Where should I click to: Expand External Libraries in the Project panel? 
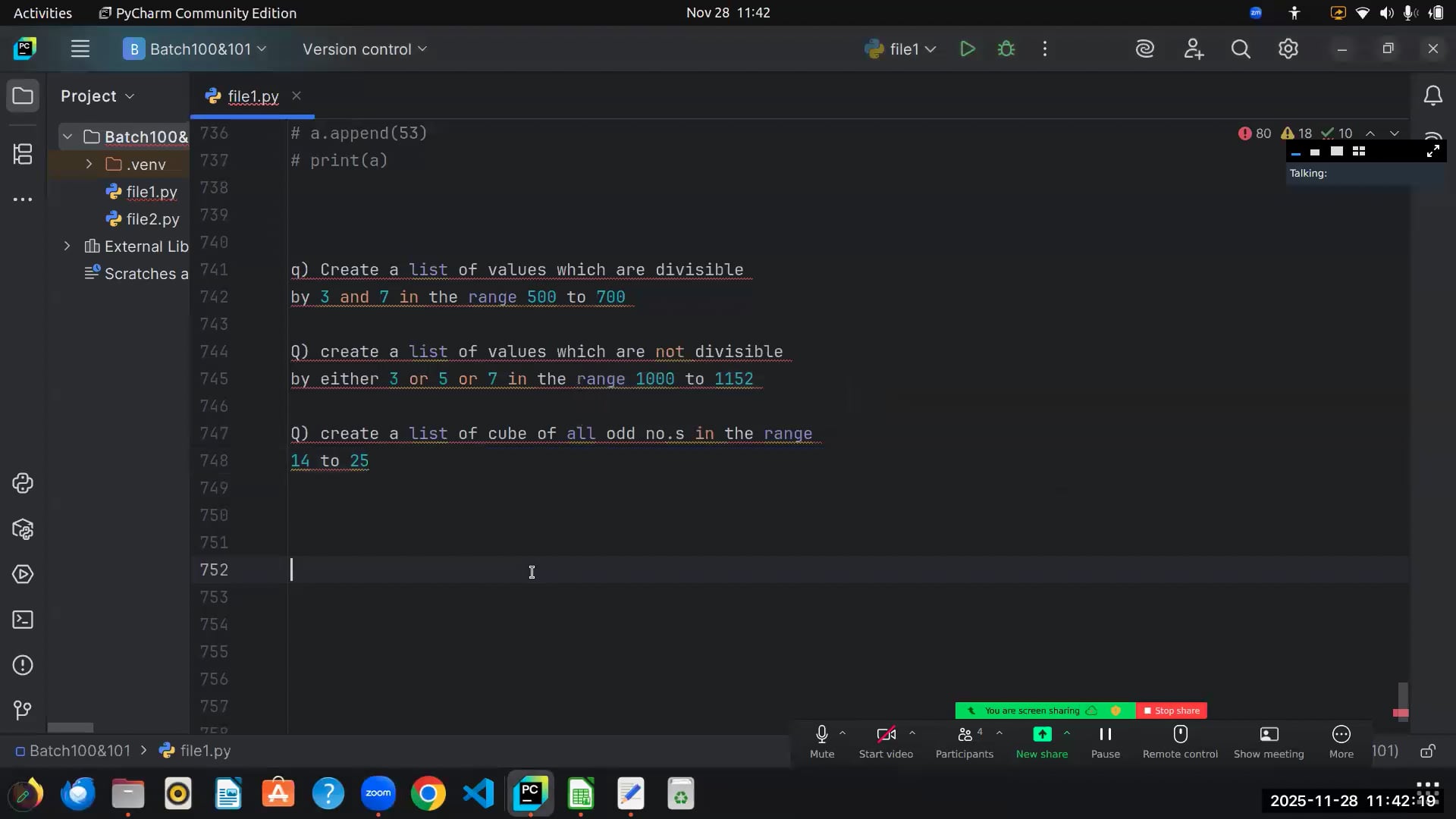[67, 246]
